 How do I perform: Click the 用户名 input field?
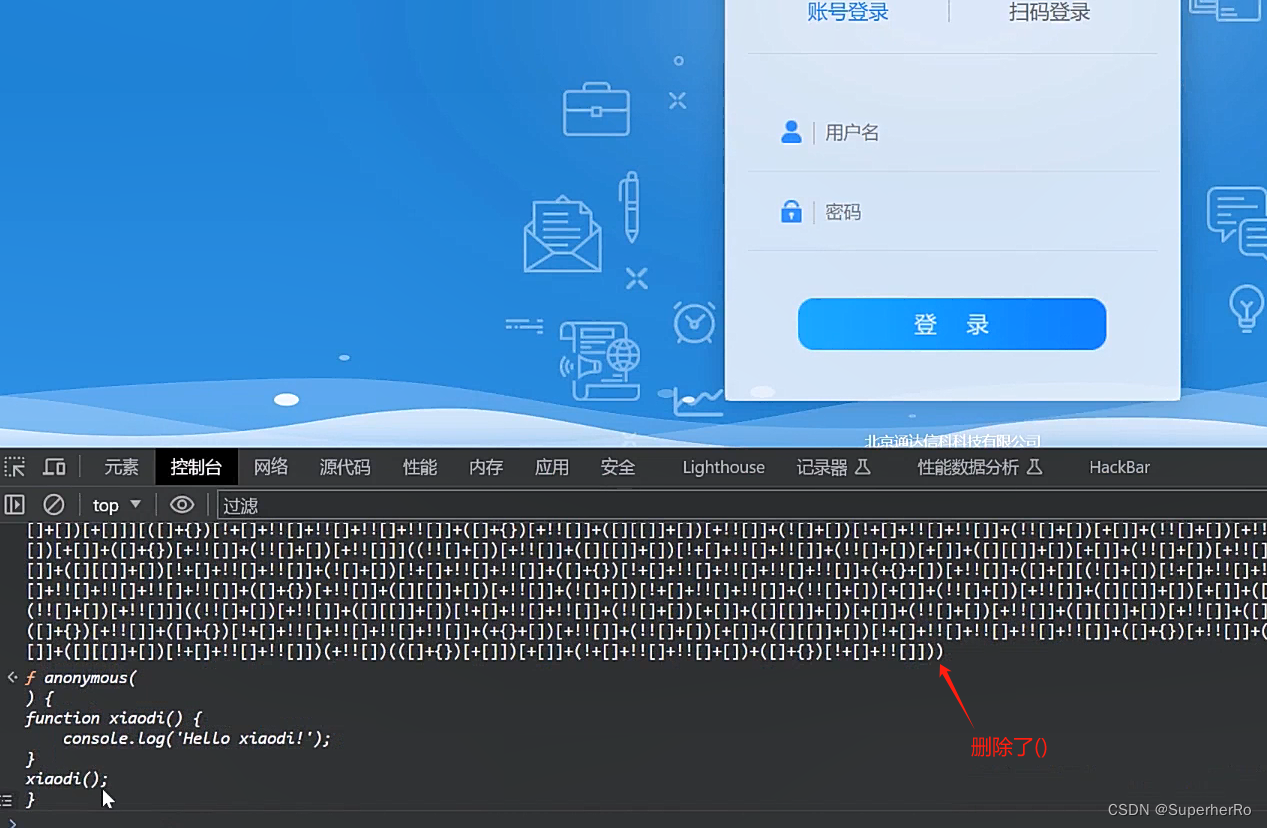pyautogui.click(x=952, y=132)
